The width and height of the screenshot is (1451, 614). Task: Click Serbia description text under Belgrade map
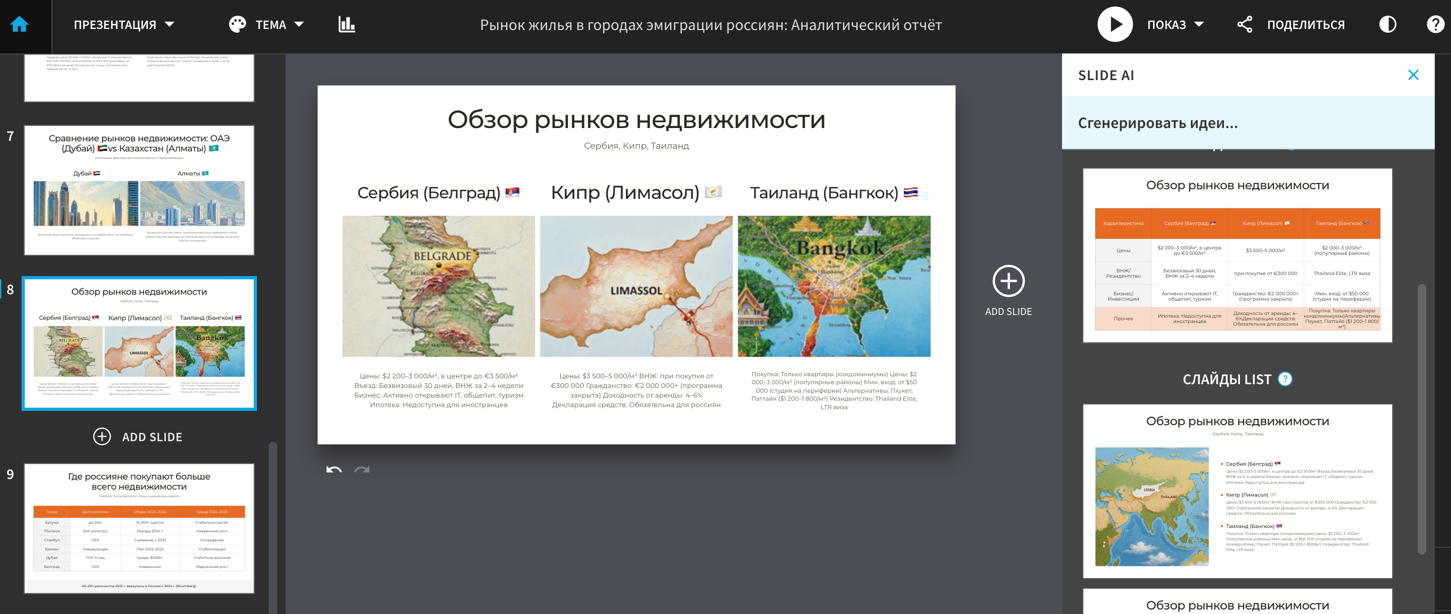coord(438,391)
